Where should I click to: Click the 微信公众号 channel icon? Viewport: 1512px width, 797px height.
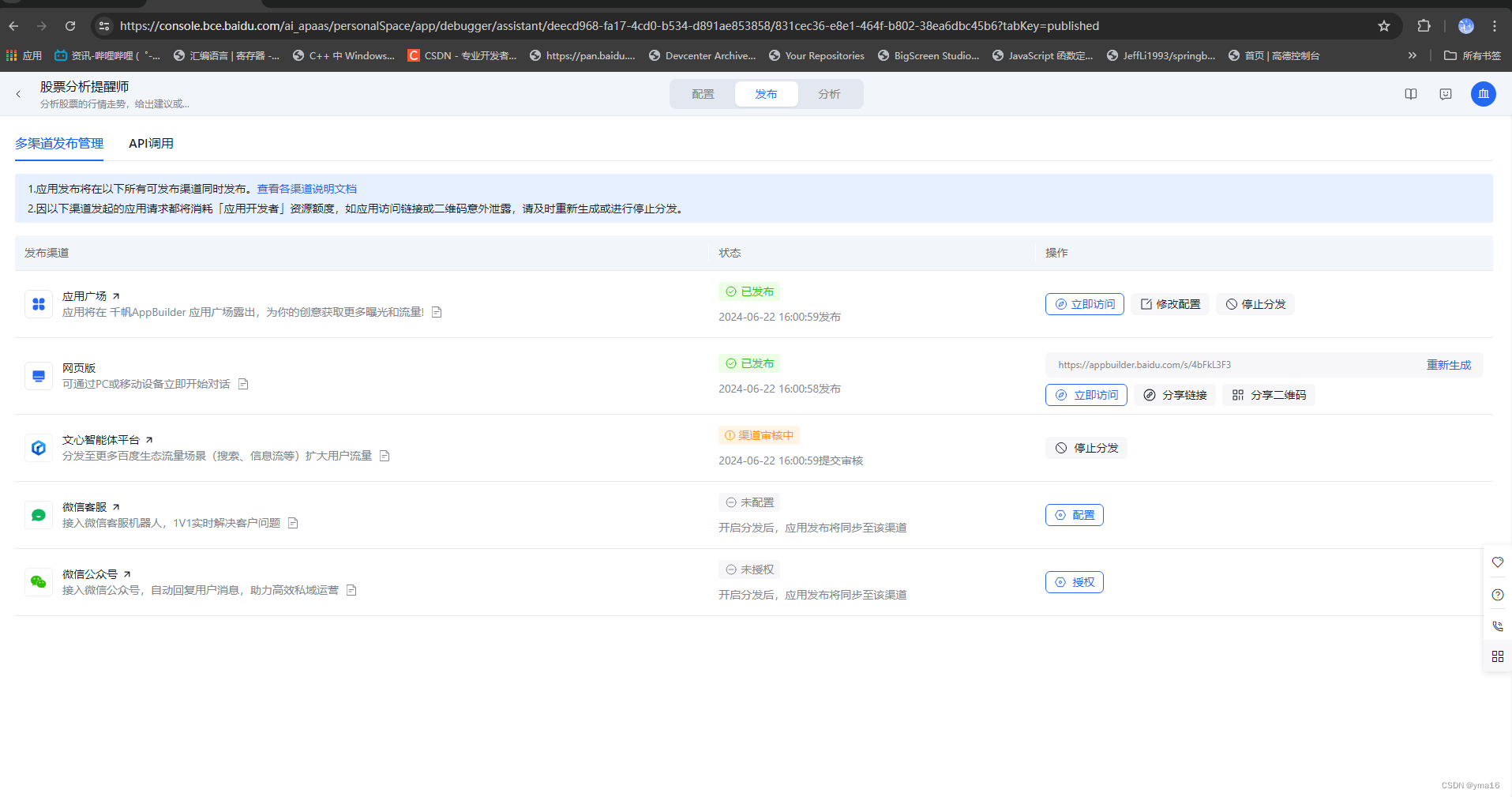(39, 582)
